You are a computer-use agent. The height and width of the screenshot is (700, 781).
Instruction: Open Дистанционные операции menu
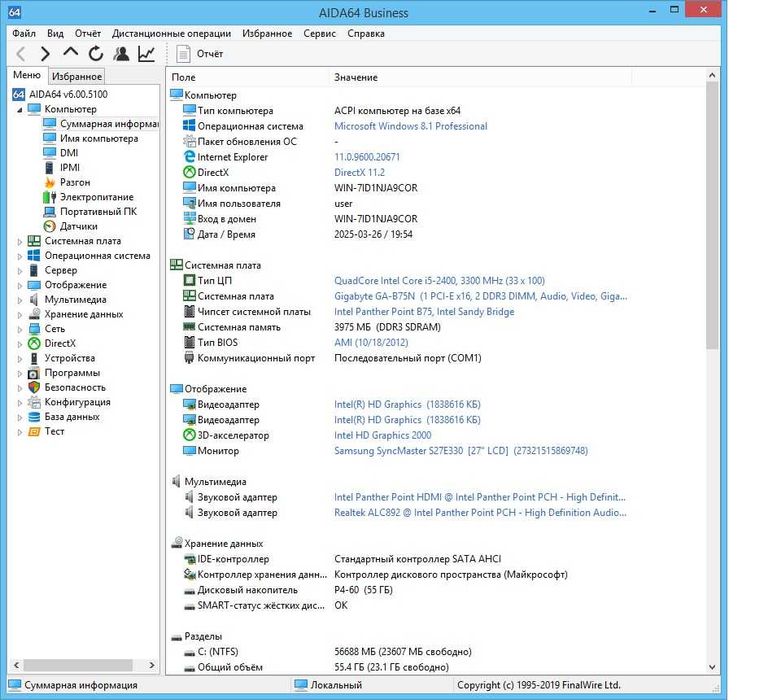pos(171,33)
